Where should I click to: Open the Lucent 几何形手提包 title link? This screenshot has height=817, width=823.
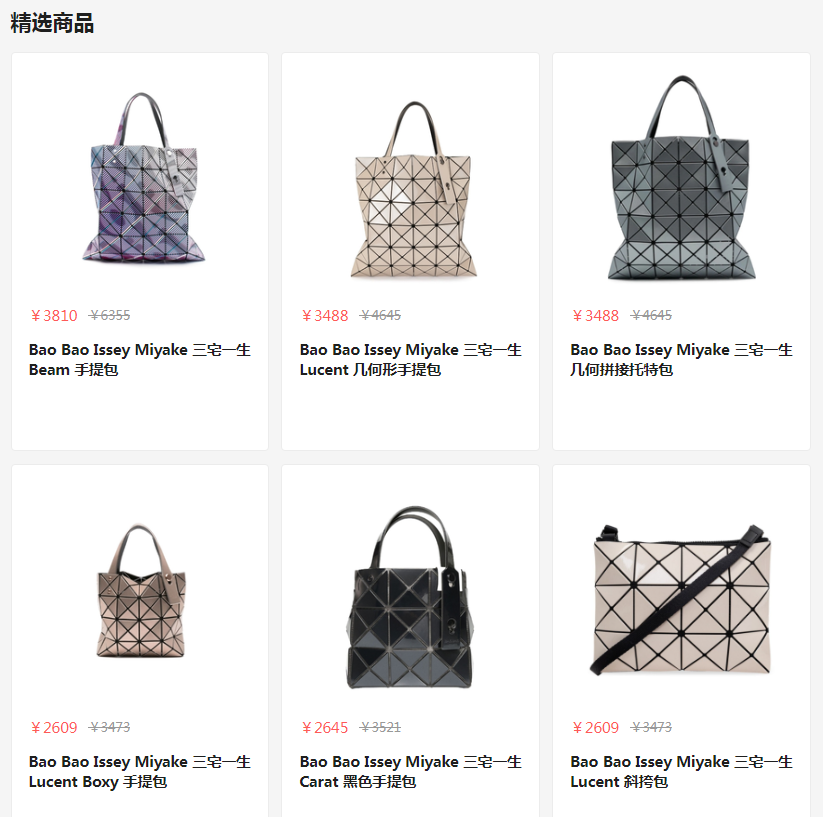point(410,359)
